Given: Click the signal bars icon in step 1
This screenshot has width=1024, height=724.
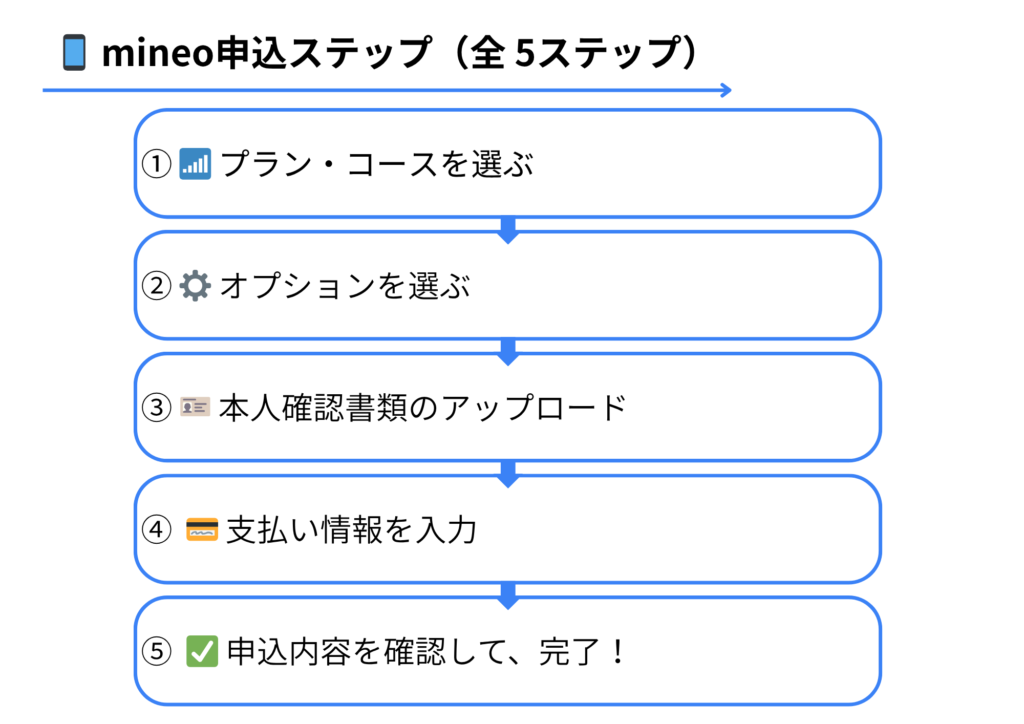Looking at the screenshot, I should (x=195, y=164).
